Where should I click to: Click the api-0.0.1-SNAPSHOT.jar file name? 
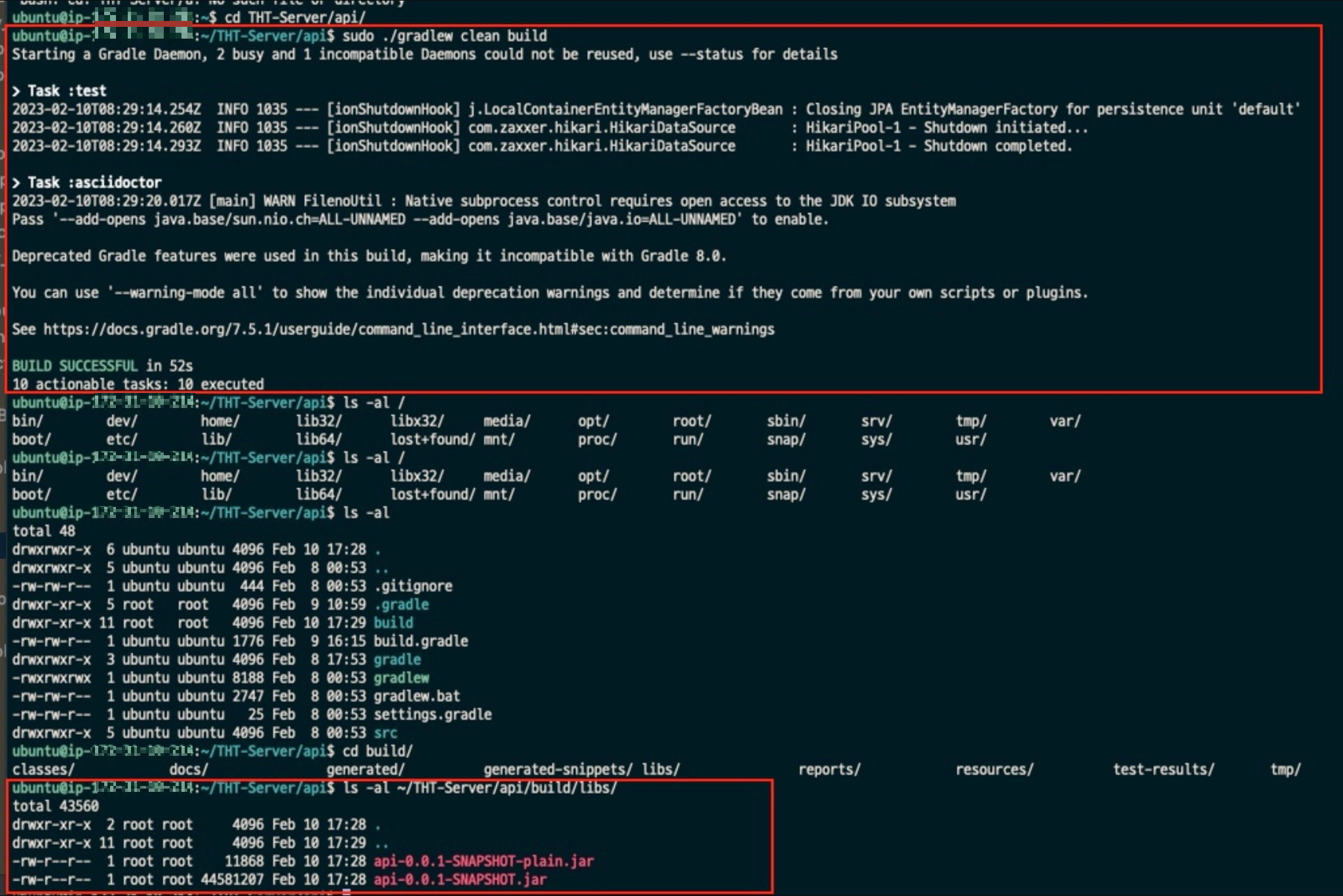[460, 880]
